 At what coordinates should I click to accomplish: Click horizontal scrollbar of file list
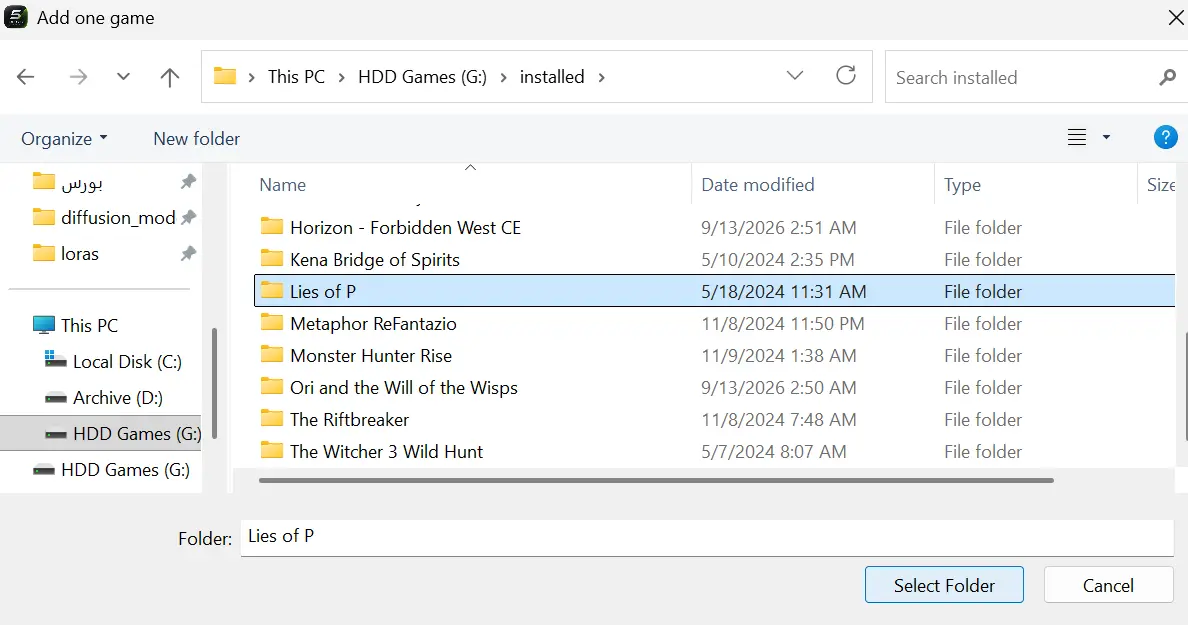pyautogui.click(x=656, y=480)
